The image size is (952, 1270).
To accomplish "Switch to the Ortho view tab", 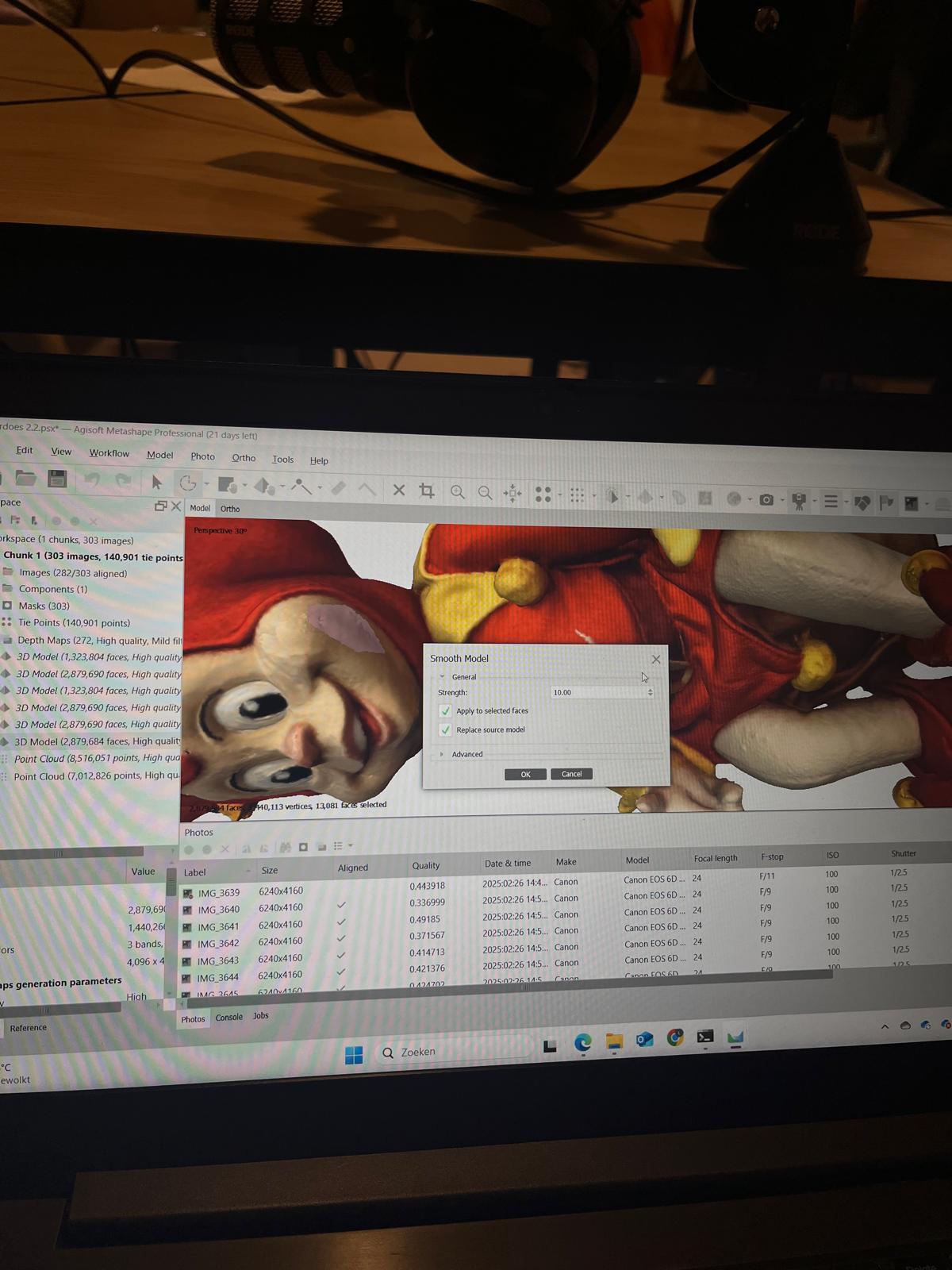I will click(x=230, y=509).
